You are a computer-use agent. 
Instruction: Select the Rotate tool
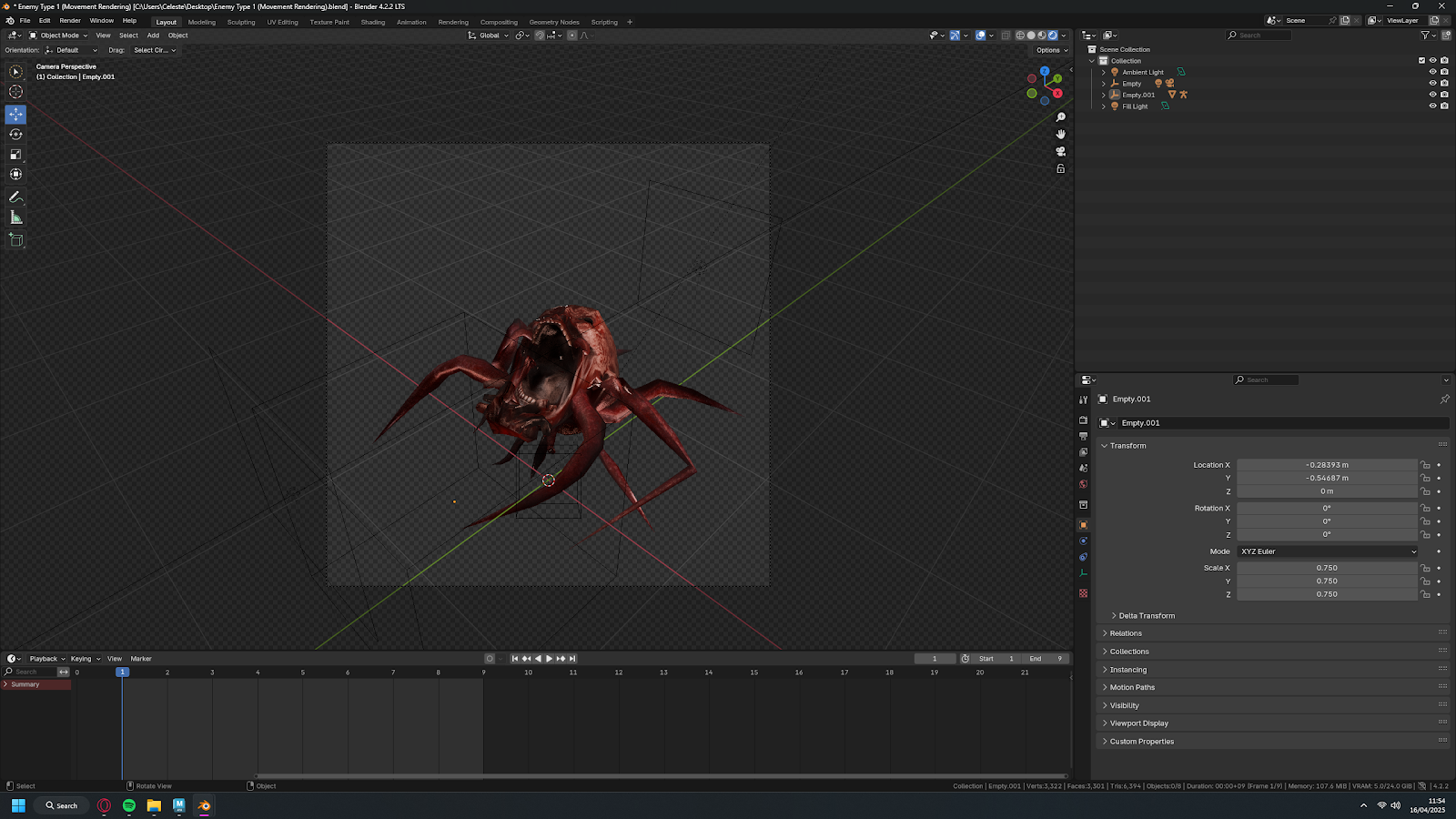click(x=15, y=134)
